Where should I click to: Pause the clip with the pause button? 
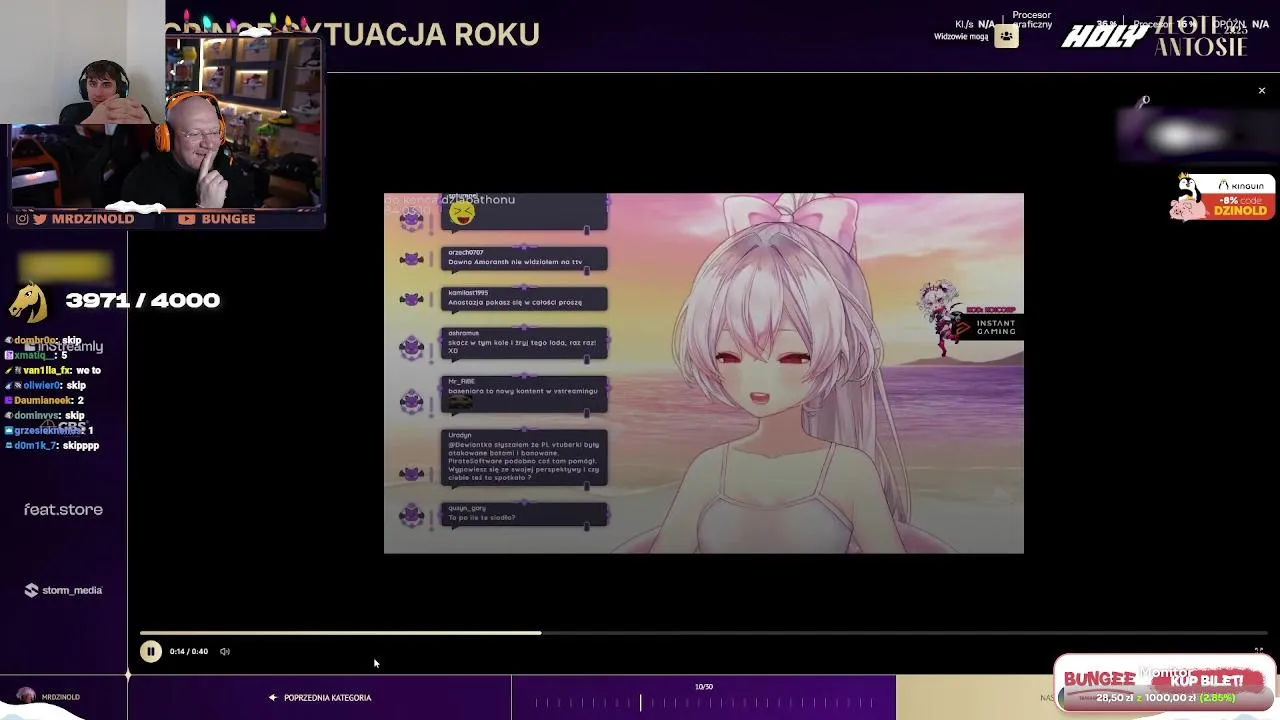[x=150, y=651]
